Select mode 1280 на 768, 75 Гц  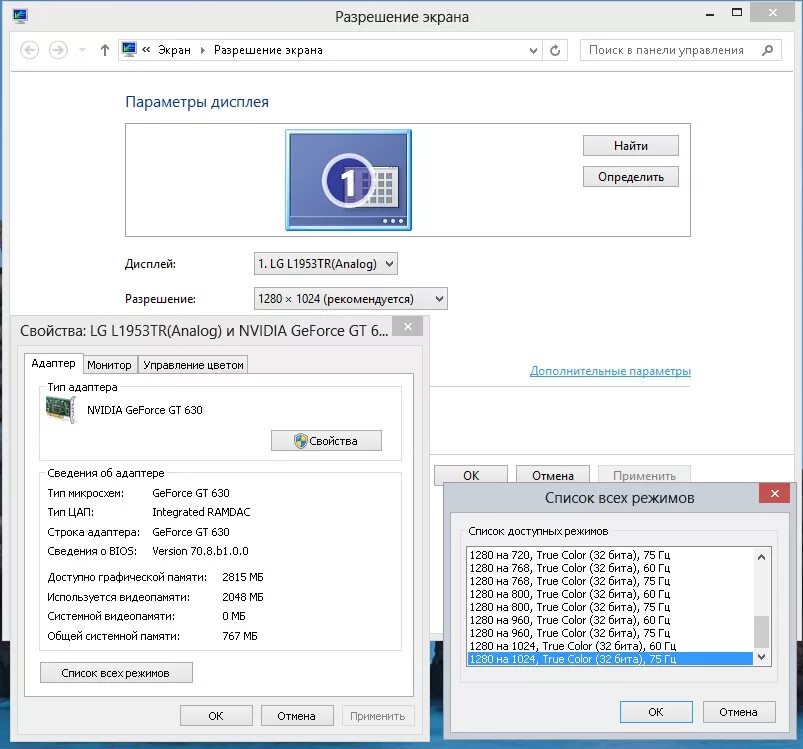tap(610, 581)
